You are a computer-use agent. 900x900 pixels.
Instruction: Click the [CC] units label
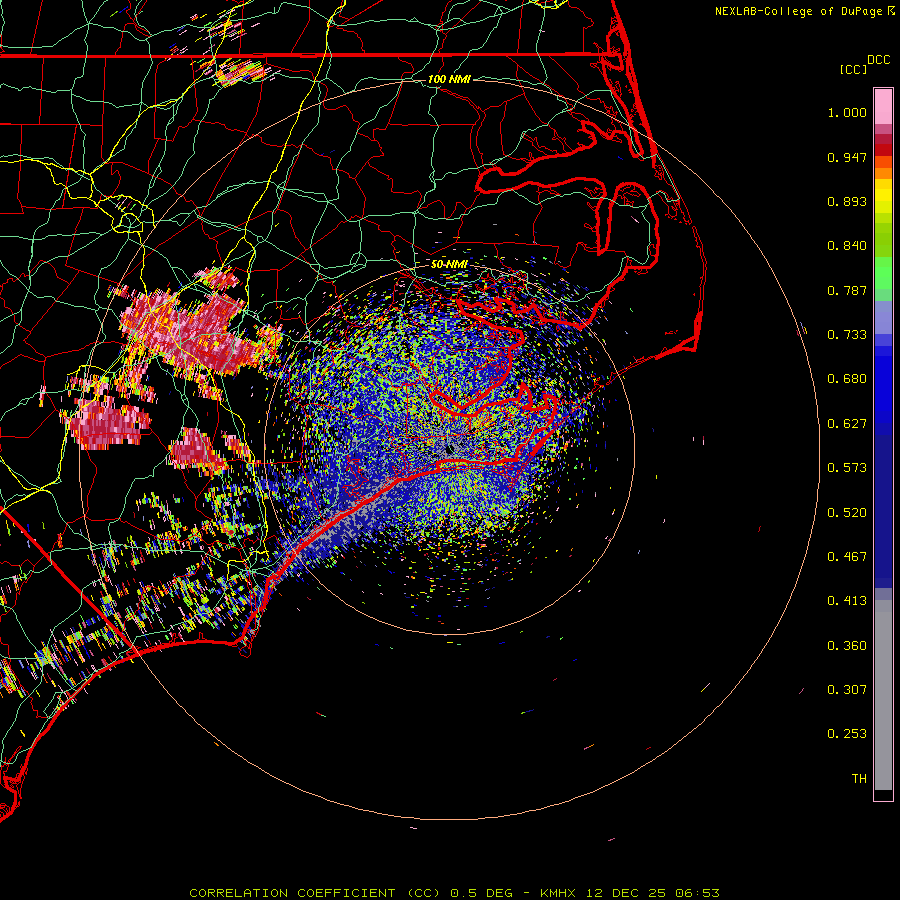pyautogui.click(x=853, y=69)
